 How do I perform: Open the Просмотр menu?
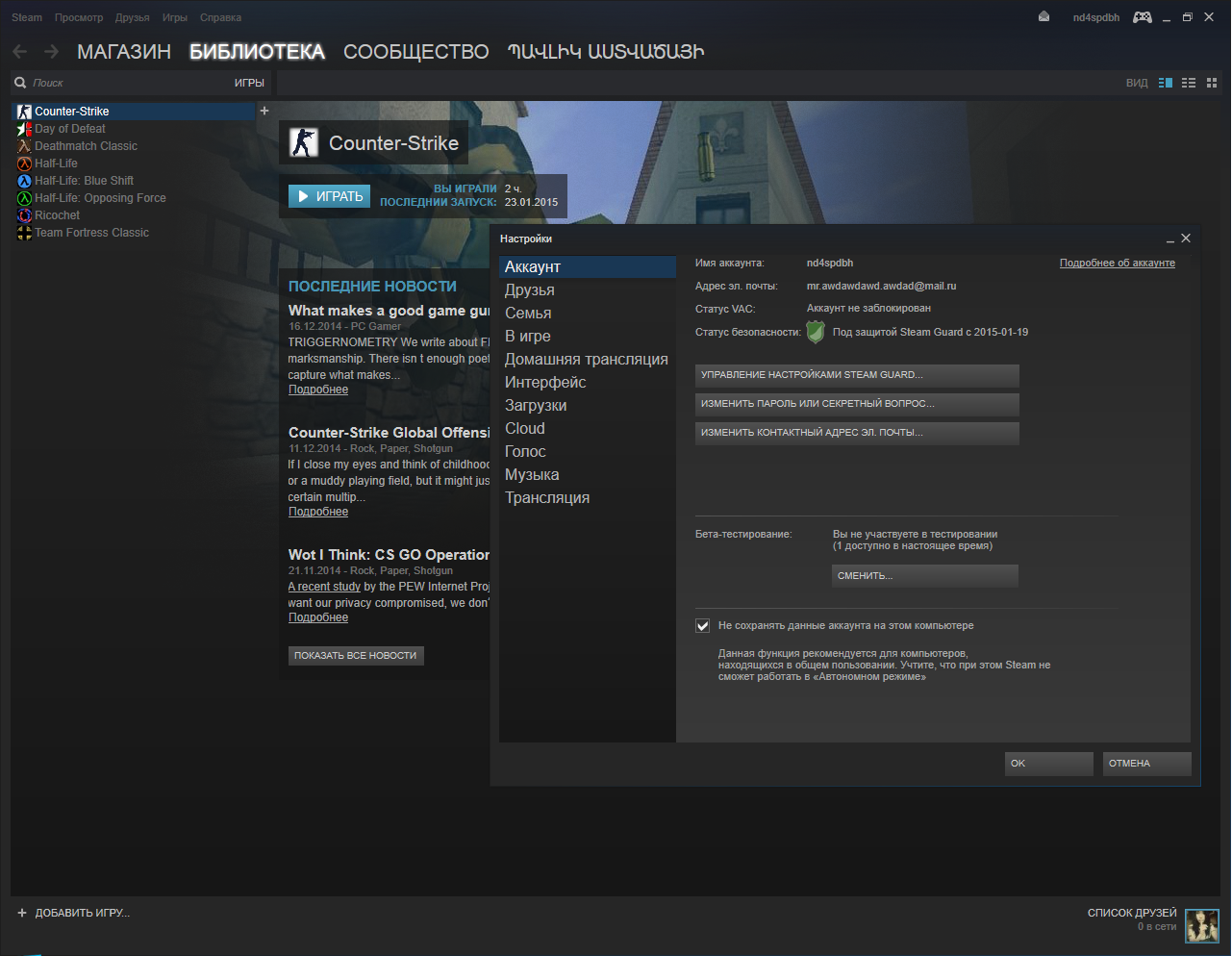point(79,17)
